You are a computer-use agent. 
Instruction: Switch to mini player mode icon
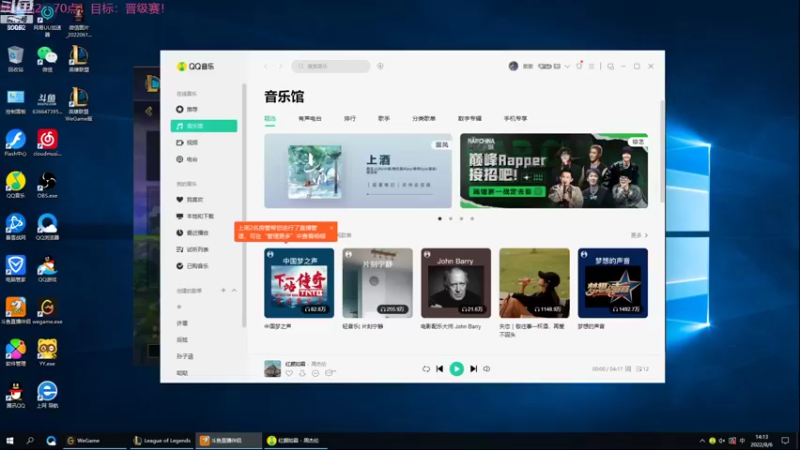pyautogui.click(x=611, y=66)
